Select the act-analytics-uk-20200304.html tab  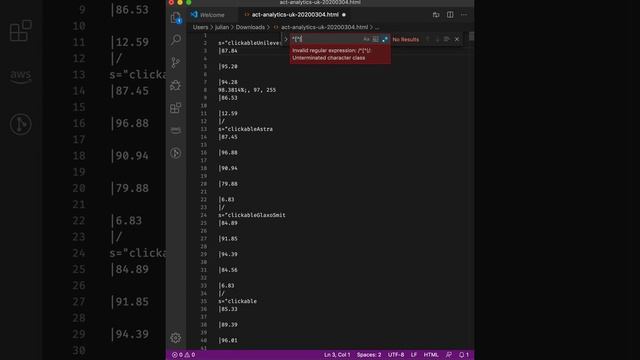point(295,15)
